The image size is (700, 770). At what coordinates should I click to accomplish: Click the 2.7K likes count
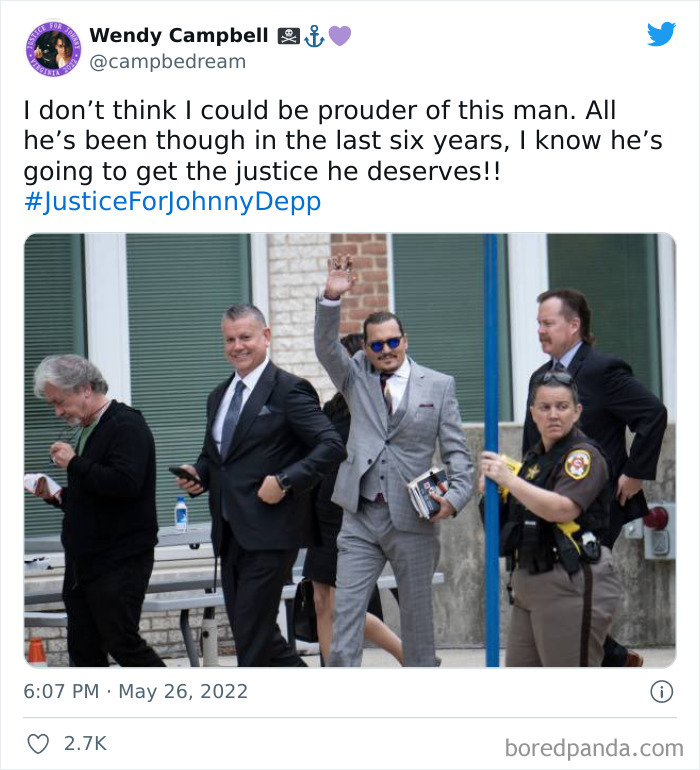coord(85,743)
